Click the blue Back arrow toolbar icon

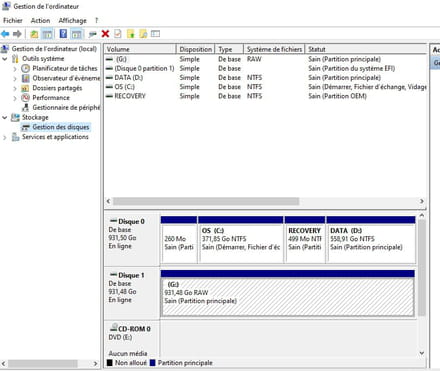pyautogui.click(x=5, y=34)
